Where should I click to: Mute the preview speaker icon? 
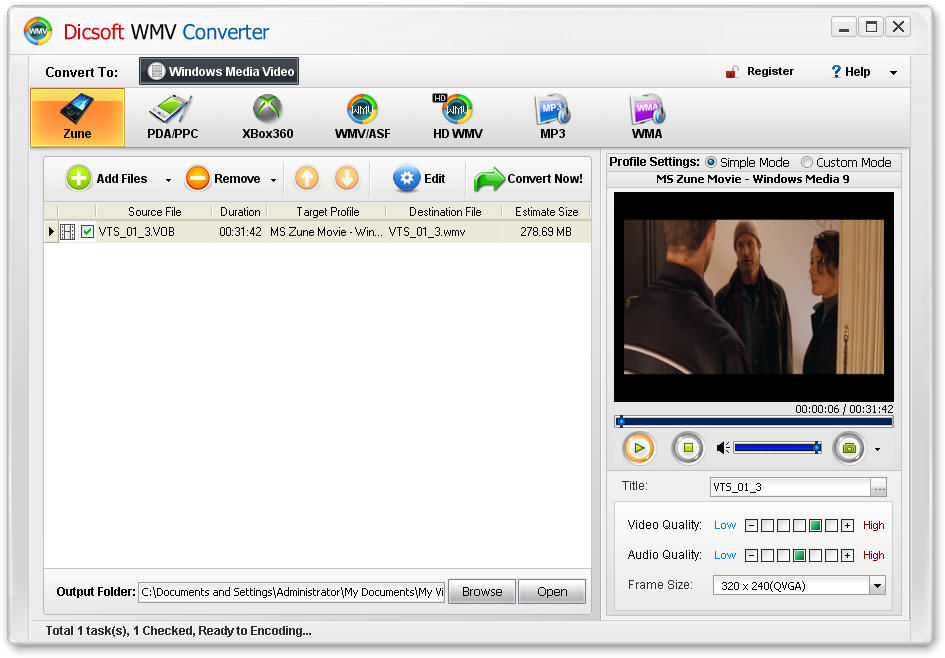tap(723, 448)
